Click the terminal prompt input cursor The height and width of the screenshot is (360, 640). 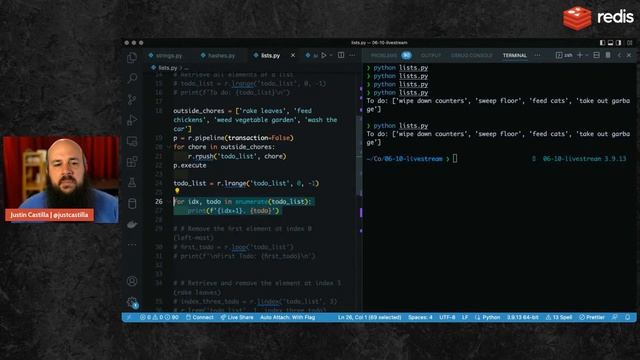[x=455, y=158]
